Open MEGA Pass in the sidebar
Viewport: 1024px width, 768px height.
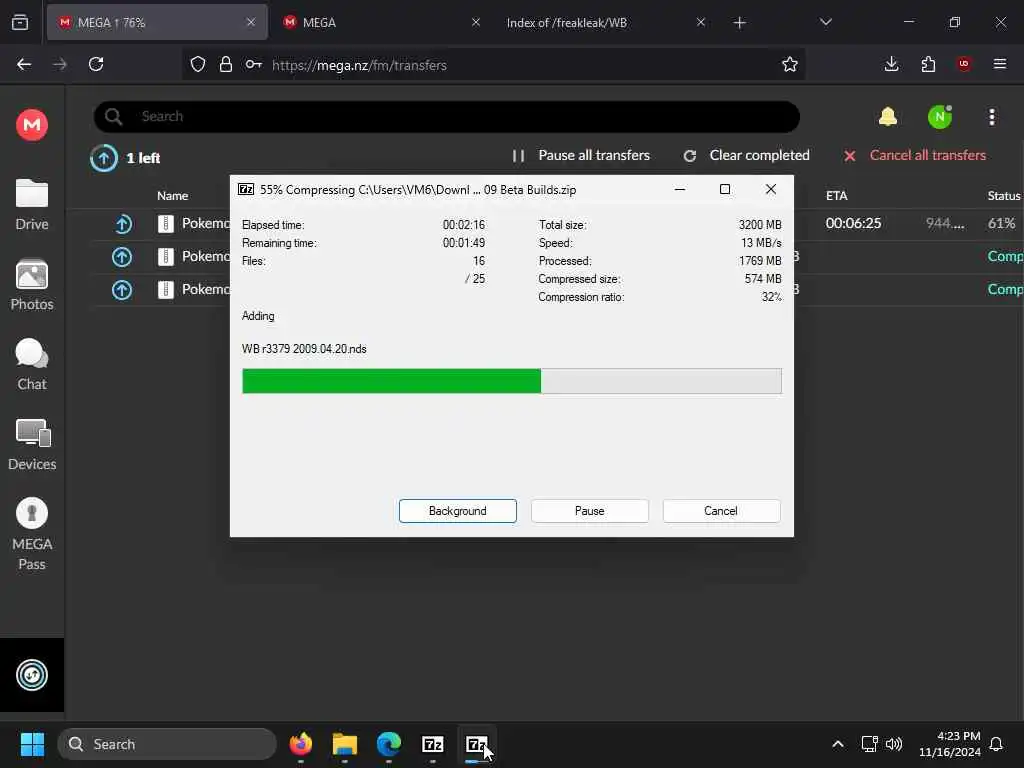point(31,534)
